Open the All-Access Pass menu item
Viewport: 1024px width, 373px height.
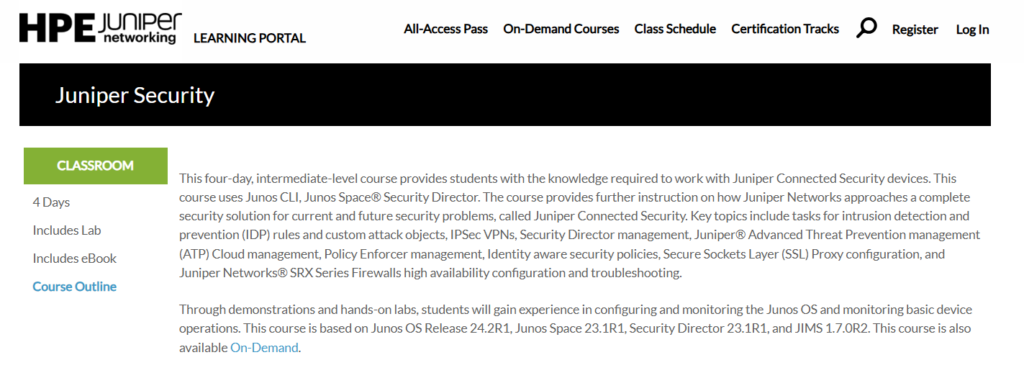(x=446, y=29)
